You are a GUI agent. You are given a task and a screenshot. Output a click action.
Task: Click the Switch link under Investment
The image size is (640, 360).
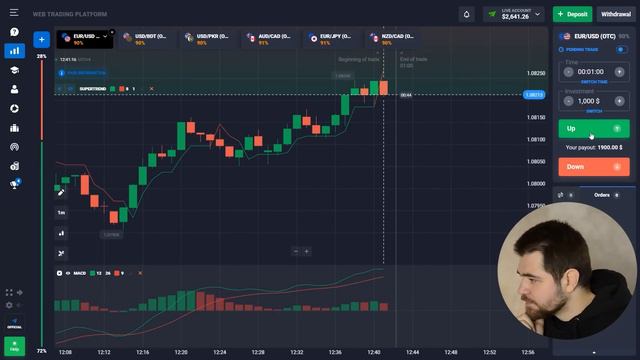pos(594,111)
